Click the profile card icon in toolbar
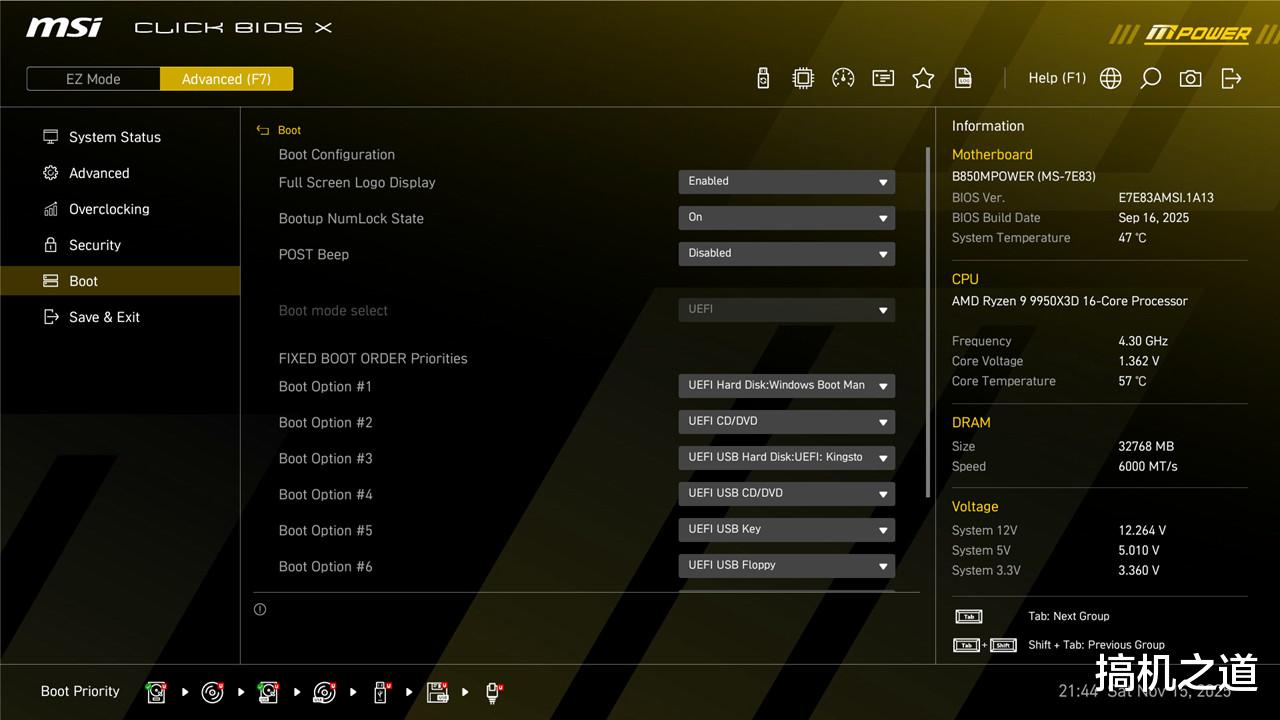Image resolution: width=1280 pixels, height=720 pixels. tap(883, 78)
